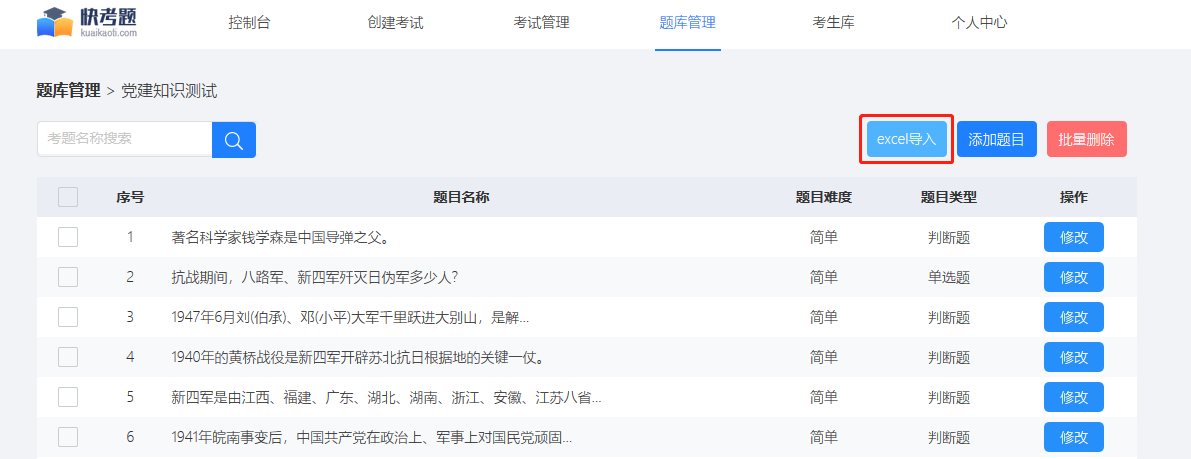The height and width of the screenshot is (459, 1191).
Task: Click question text starting 1940年的黄桥战役
Action: point(357,357)
